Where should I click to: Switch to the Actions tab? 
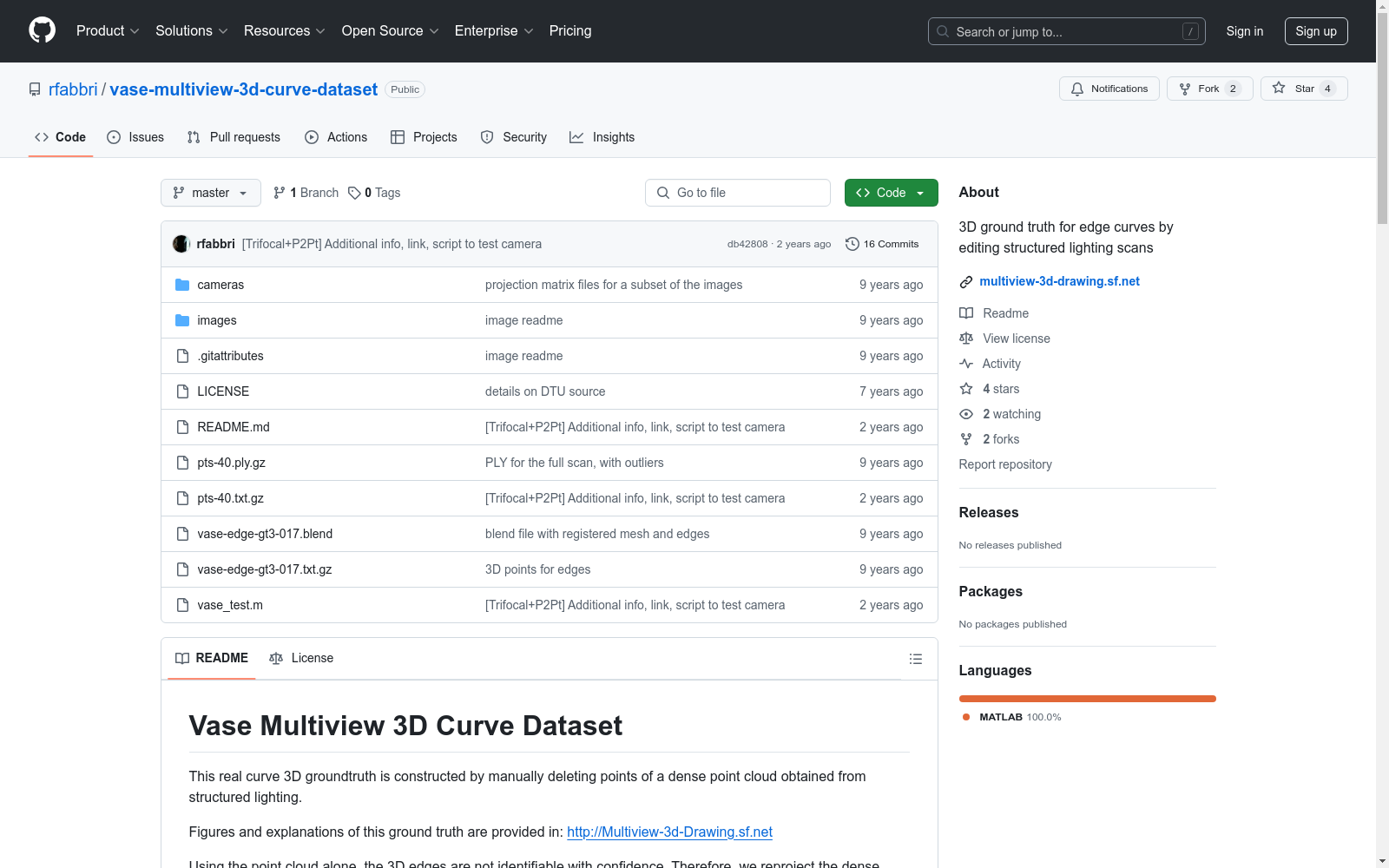point(336,137)
